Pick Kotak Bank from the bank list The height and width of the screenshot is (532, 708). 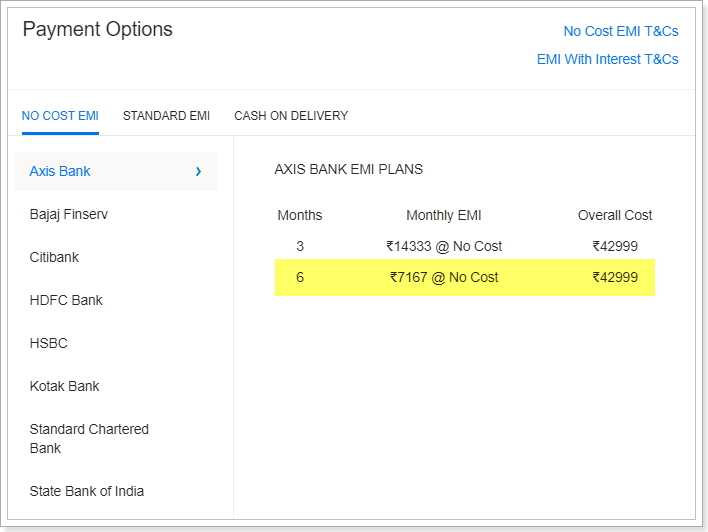64,386
